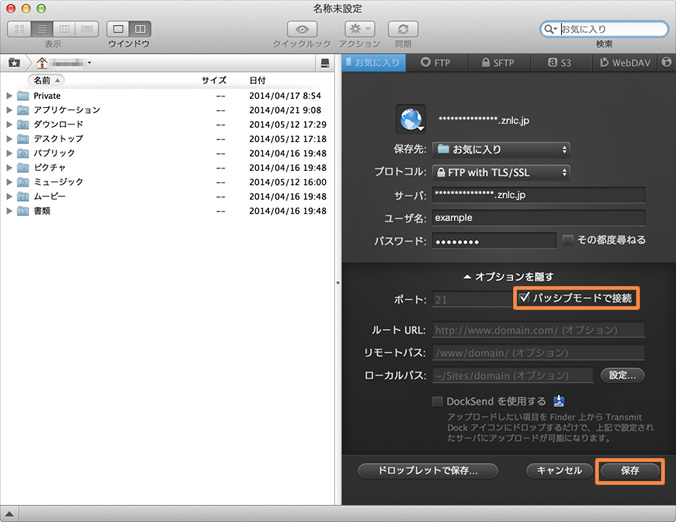Expand the Private folder
Viewport: 676px width, 522px height.
(9, 96)
